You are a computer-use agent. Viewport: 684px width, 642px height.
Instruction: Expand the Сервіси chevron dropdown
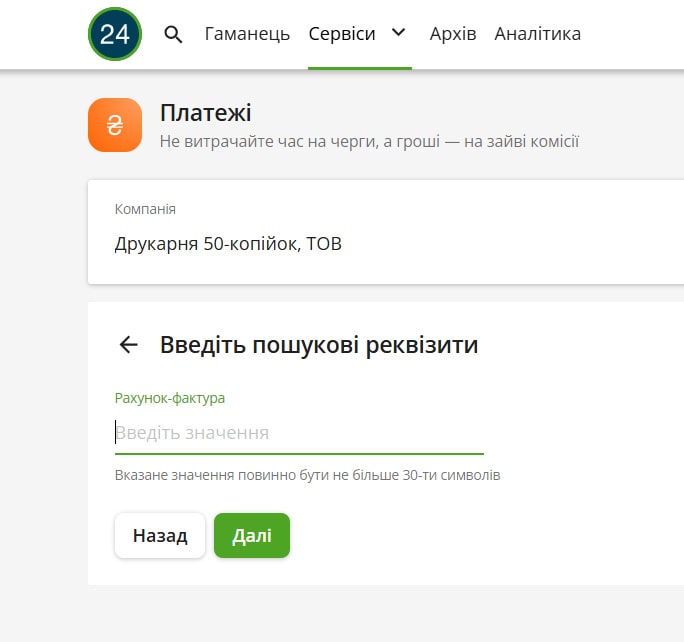[398, 33]
